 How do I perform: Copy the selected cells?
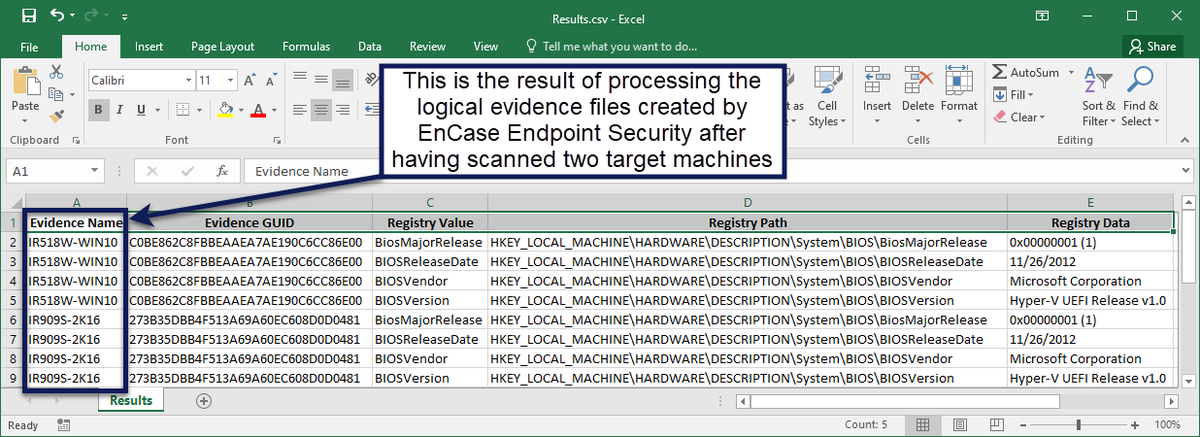click(x=54, y=93)
